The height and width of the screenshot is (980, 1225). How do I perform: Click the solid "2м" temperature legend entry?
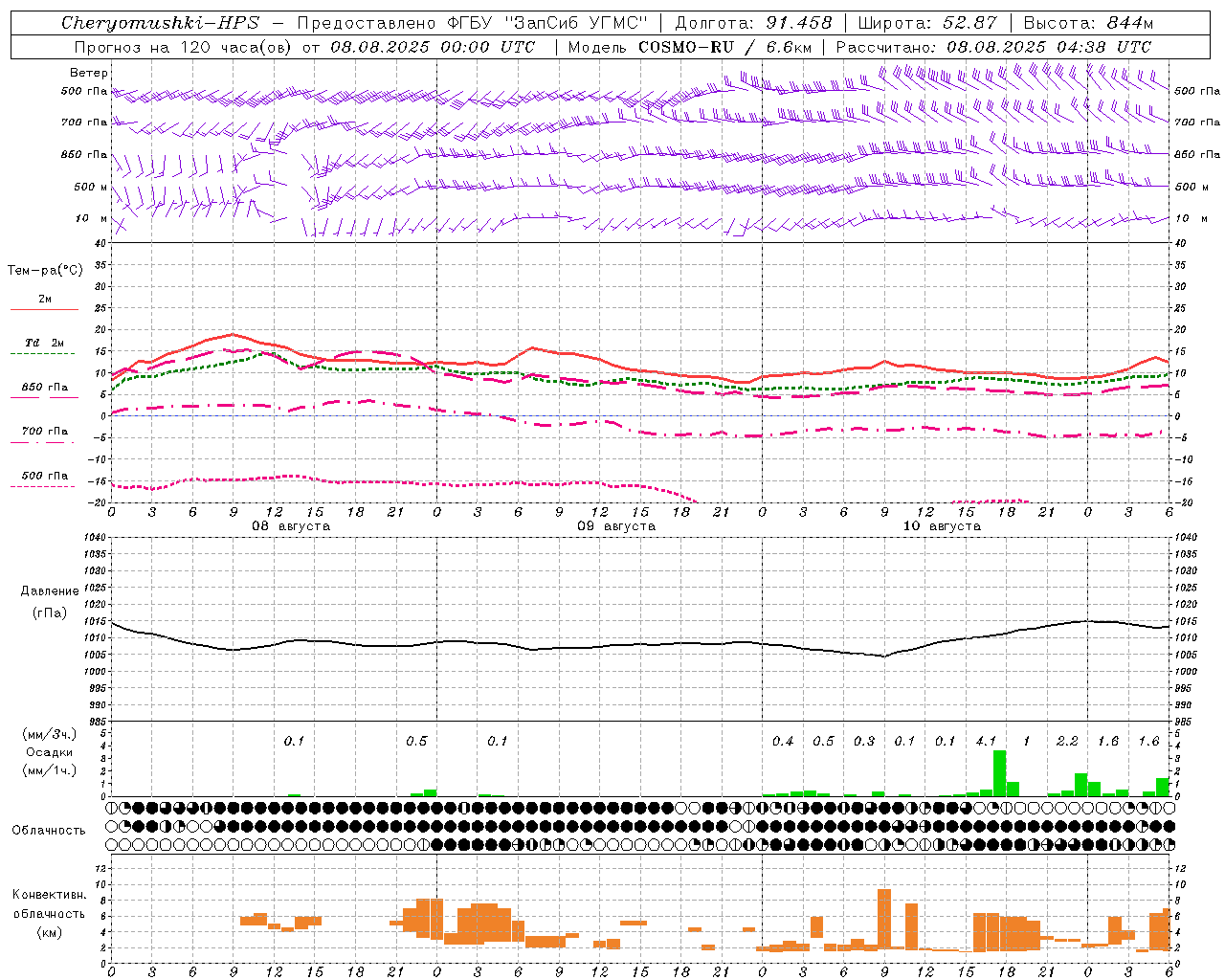pos(45,300)
